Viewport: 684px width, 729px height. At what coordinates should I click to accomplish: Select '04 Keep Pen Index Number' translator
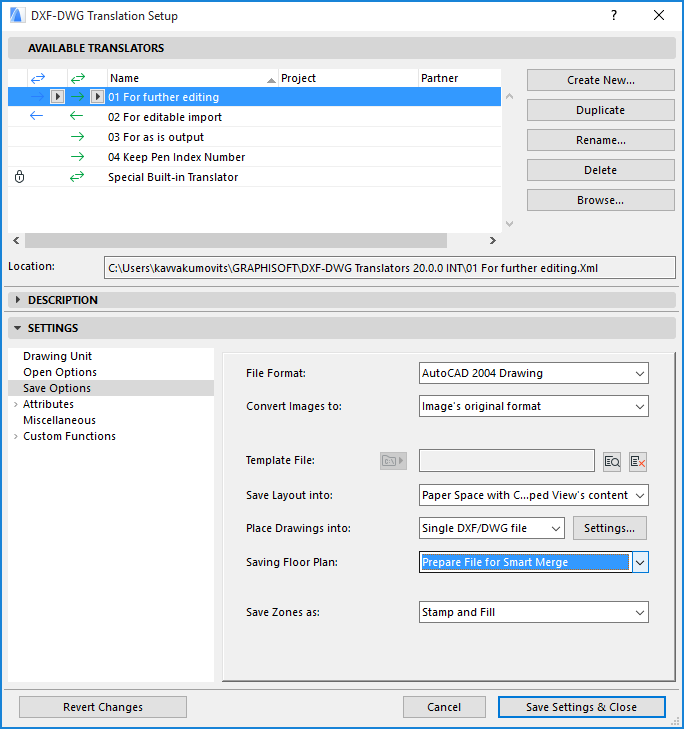254,157
